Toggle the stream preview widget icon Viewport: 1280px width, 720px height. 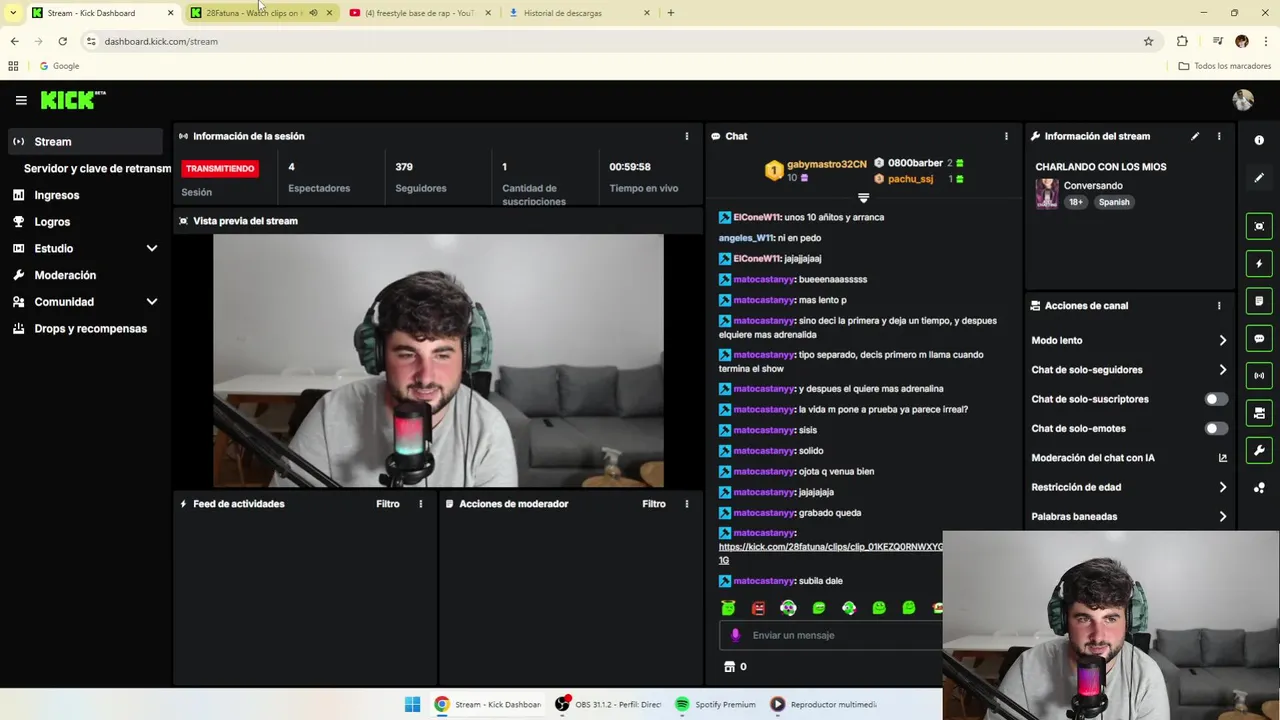pyautogui.click(x=1259, y=226)
